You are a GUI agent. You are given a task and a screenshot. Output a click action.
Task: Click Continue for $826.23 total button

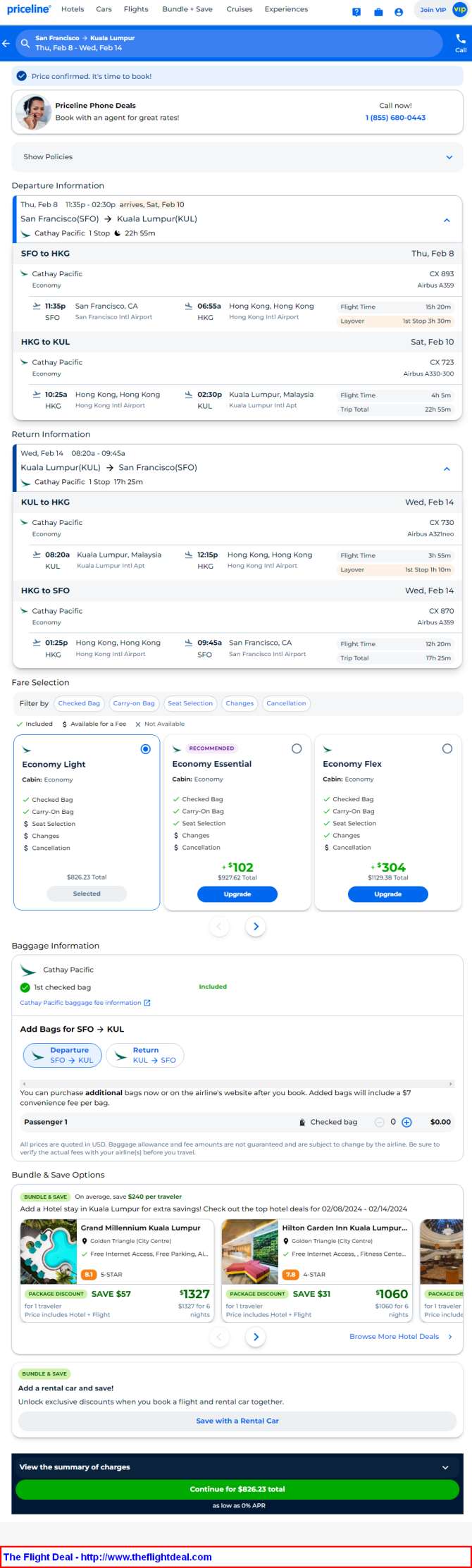click(x=237, y=1489)
